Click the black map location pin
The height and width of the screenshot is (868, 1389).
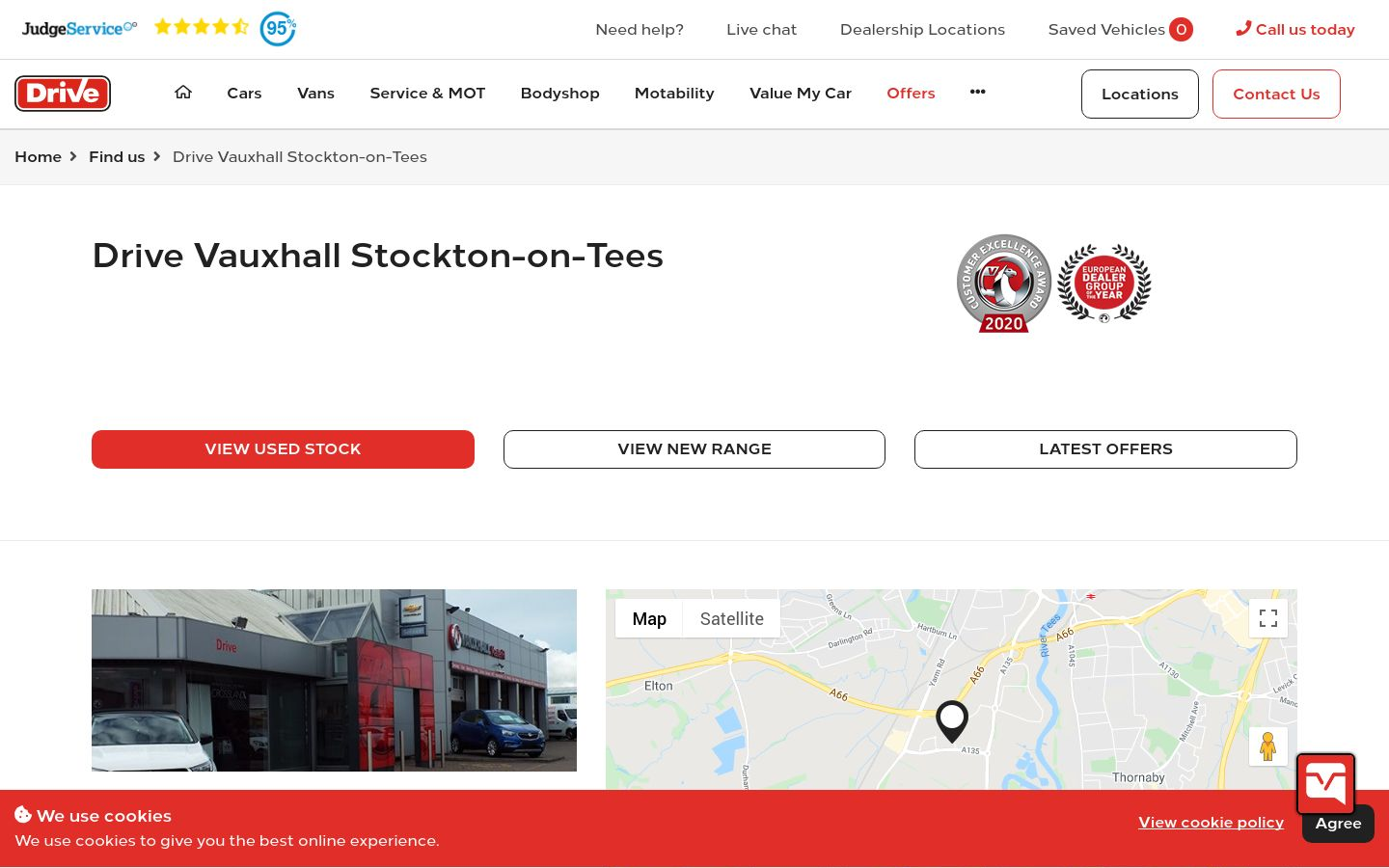point(952,721)
